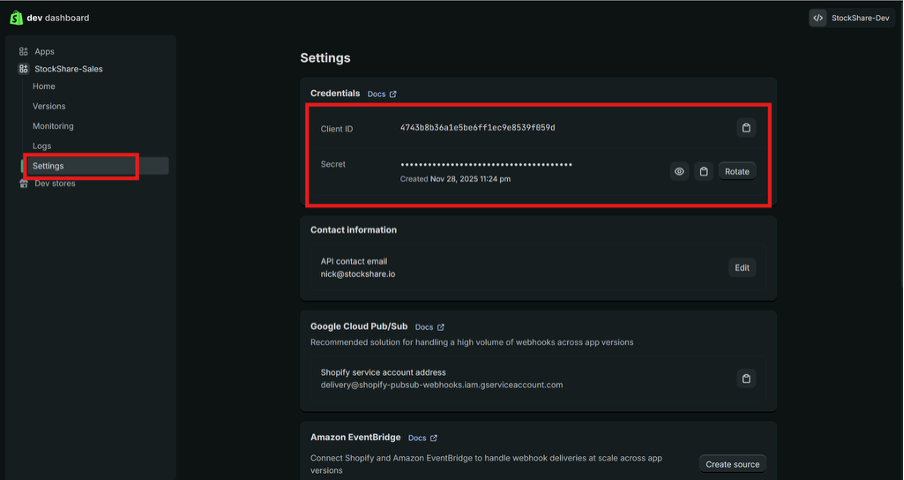Select StockShare-Sales in the sidebar
The height and width of the screenshot is (480, 904).
click(x=69, y=69)
